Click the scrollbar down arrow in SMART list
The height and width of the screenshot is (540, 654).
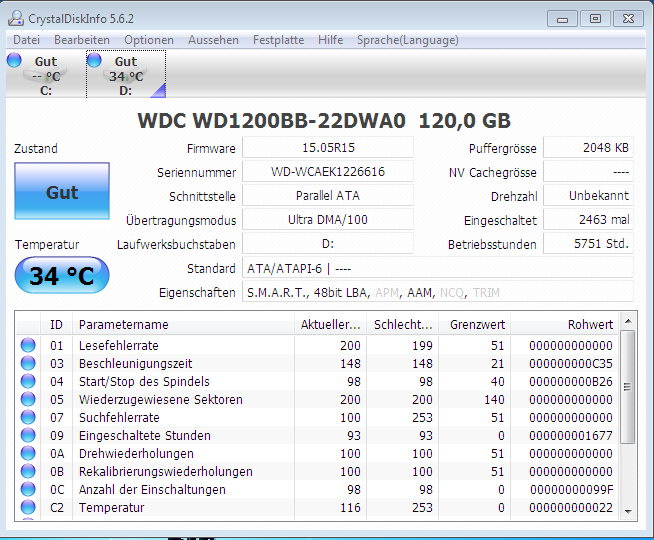pos(628,512)
